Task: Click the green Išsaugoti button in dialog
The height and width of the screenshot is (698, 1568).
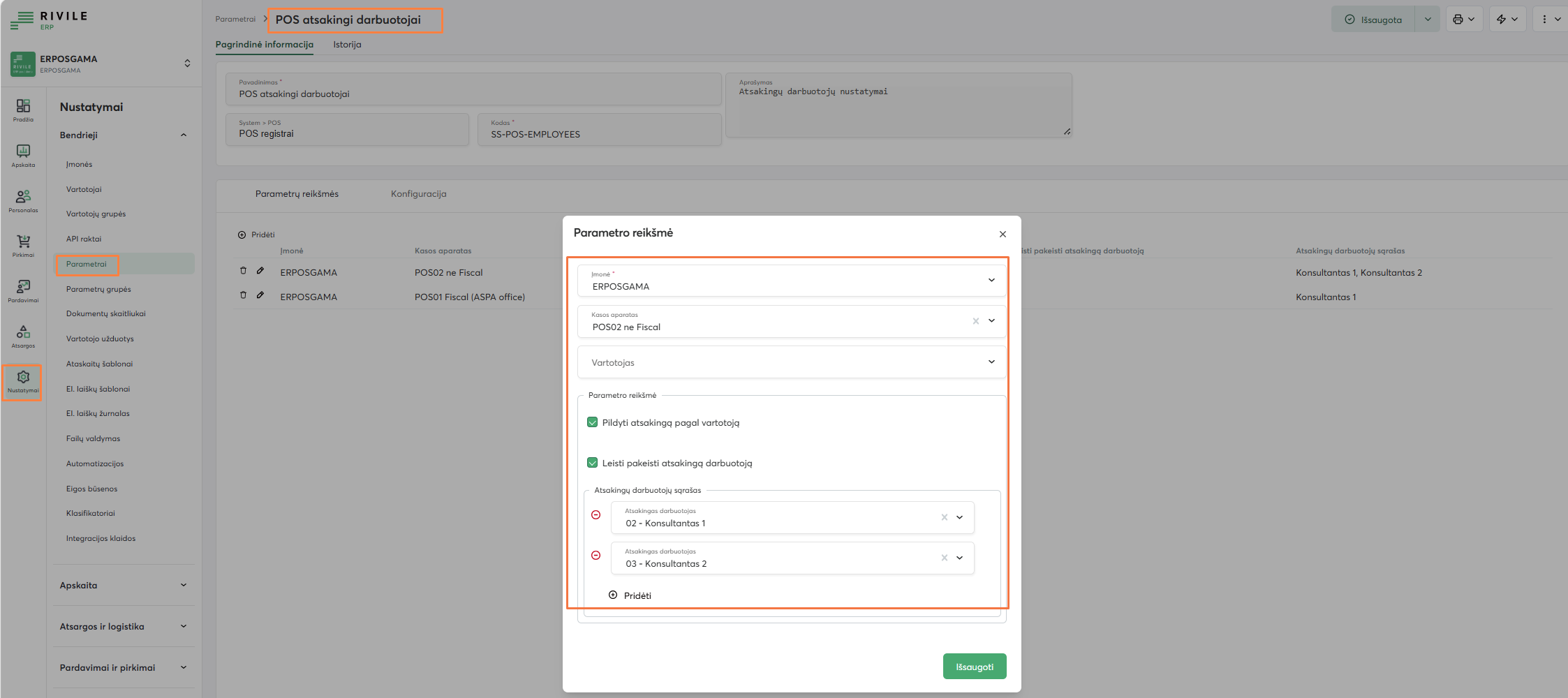Action: coord(974,667)
